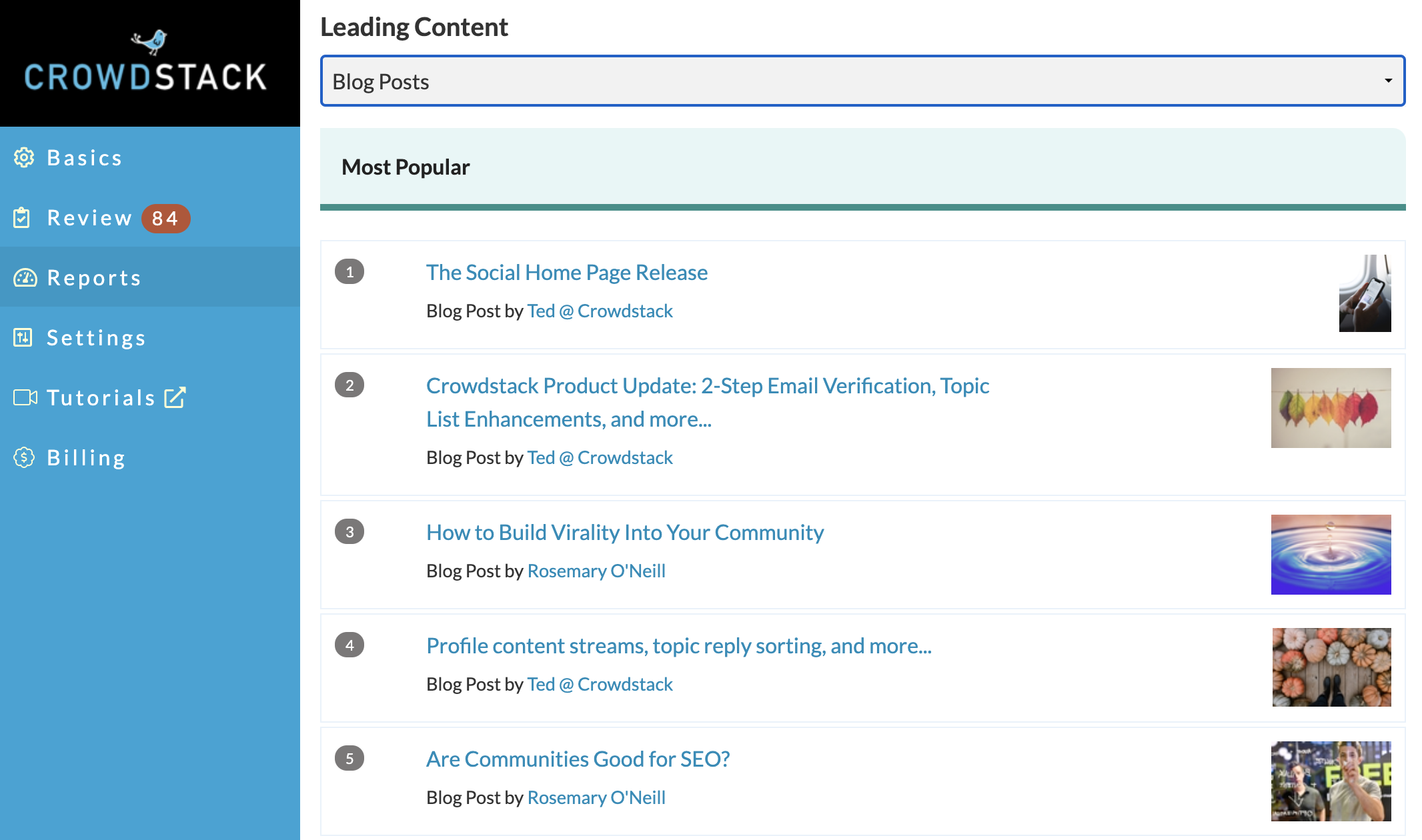Open The Social Home Page Release post
The width and height of the screenshot is (1422, 840).
(567, 272)
